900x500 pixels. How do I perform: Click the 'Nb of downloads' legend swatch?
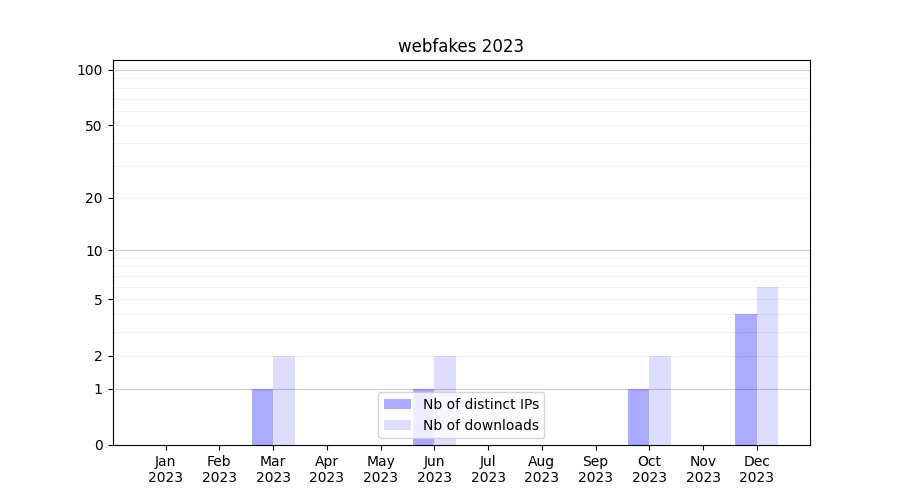397,425
